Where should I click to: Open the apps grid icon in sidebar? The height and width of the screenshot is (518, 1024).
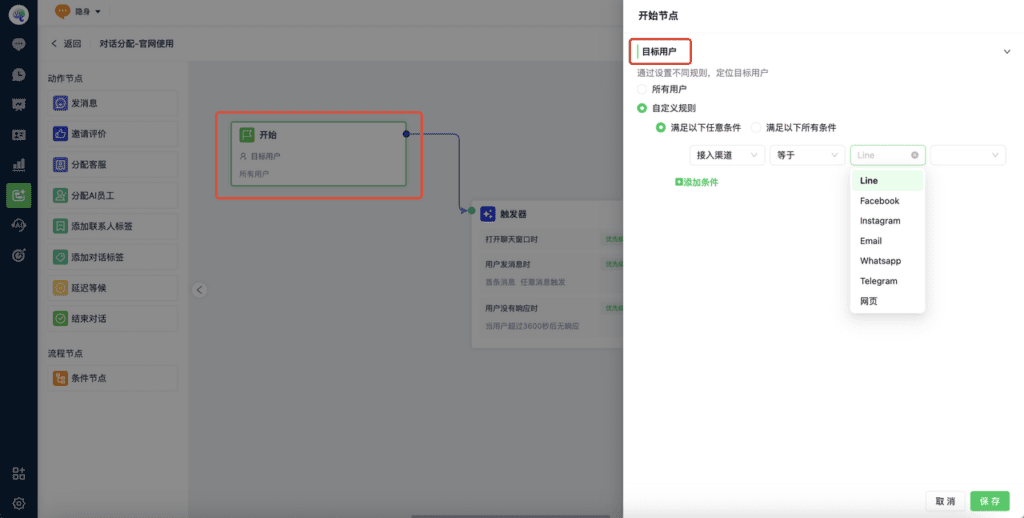pyautogui.click(x=18, y=474)
